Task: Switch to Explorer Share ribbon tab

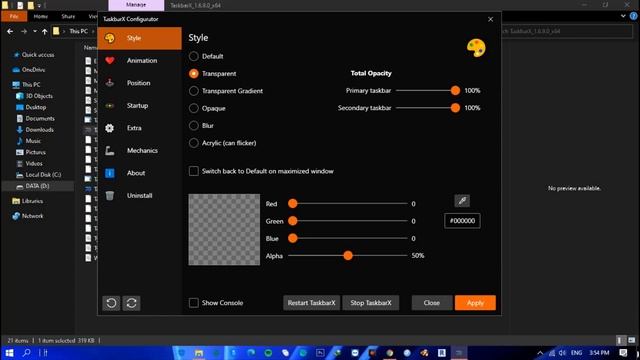Action: (68, 16)
